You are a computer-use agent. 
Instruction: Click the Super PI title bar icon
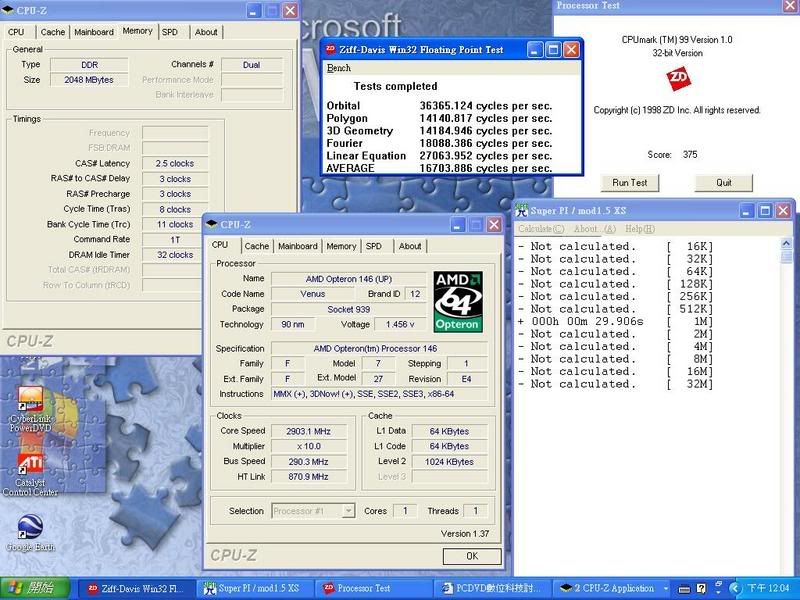[521, 210]
